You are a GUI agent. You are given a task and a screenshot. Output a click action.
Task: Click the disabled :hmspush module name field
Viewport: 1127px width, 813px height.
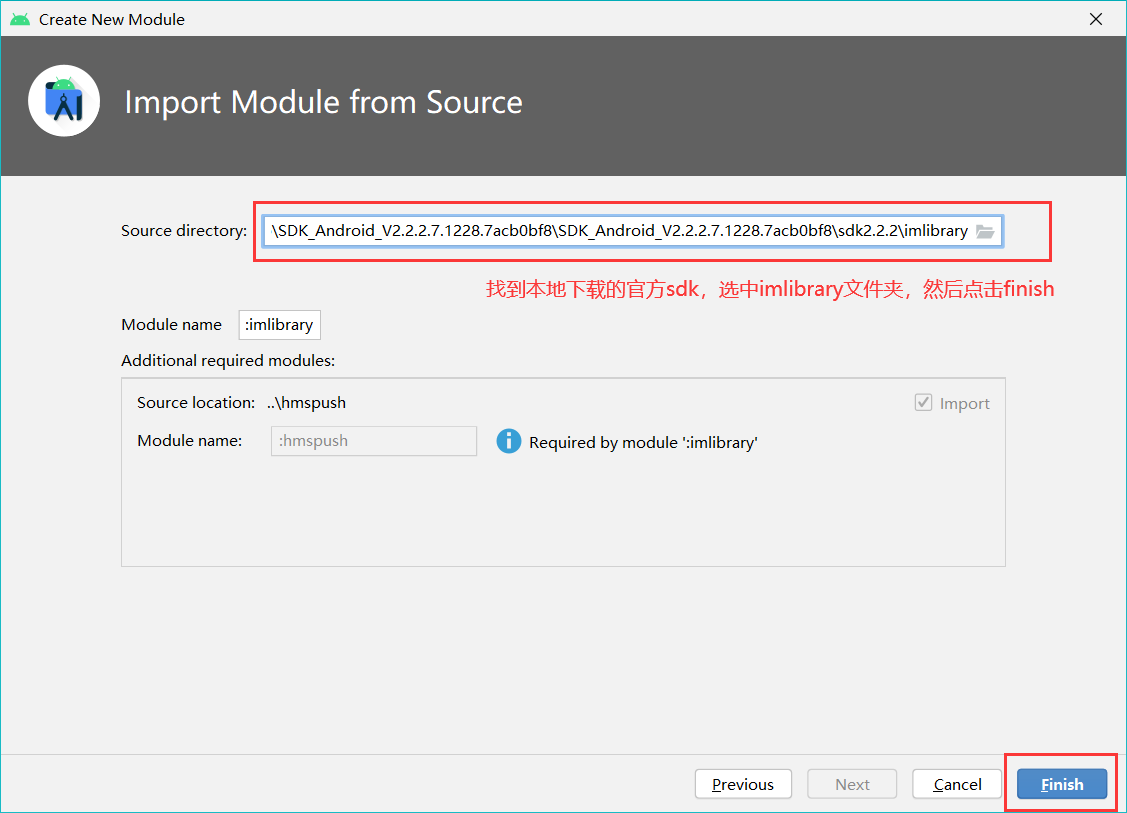[x=374, y=441]
